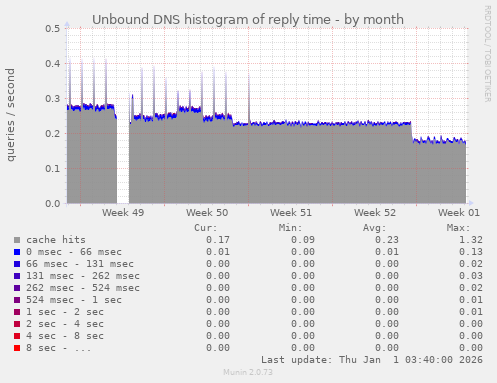Click the 2 sec - 4 sec swatch
Screen dimensions: 497x383
point(17,324)
